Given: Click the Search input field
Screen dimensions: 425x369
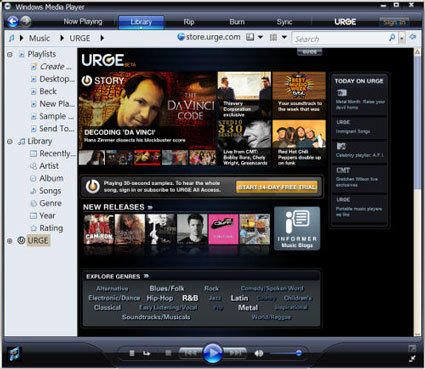Looking at the screenshot, I should pyautogui.click(x=340, y=38).
